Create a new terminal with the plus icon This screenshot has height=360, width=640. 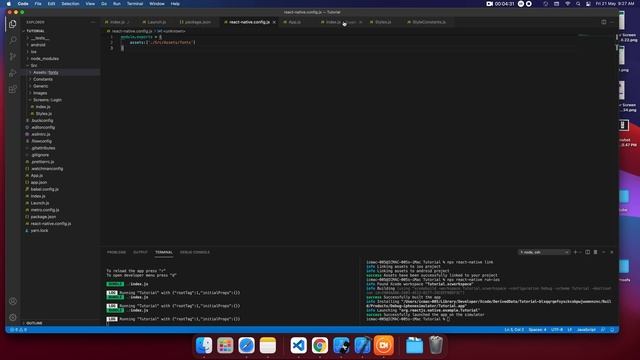tap(575, 252)
